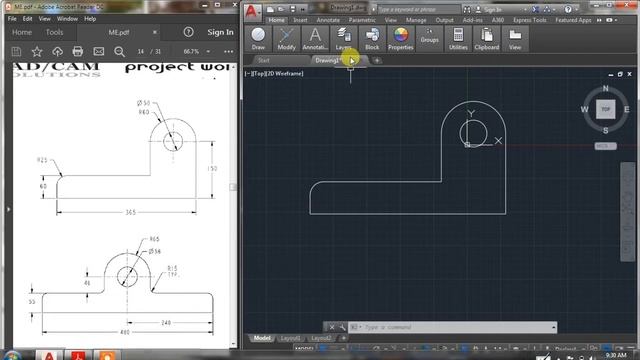Open Acrobat more tools ellipsis menu
Viewport: 640px width, 360px height.
tap(229, 51)
